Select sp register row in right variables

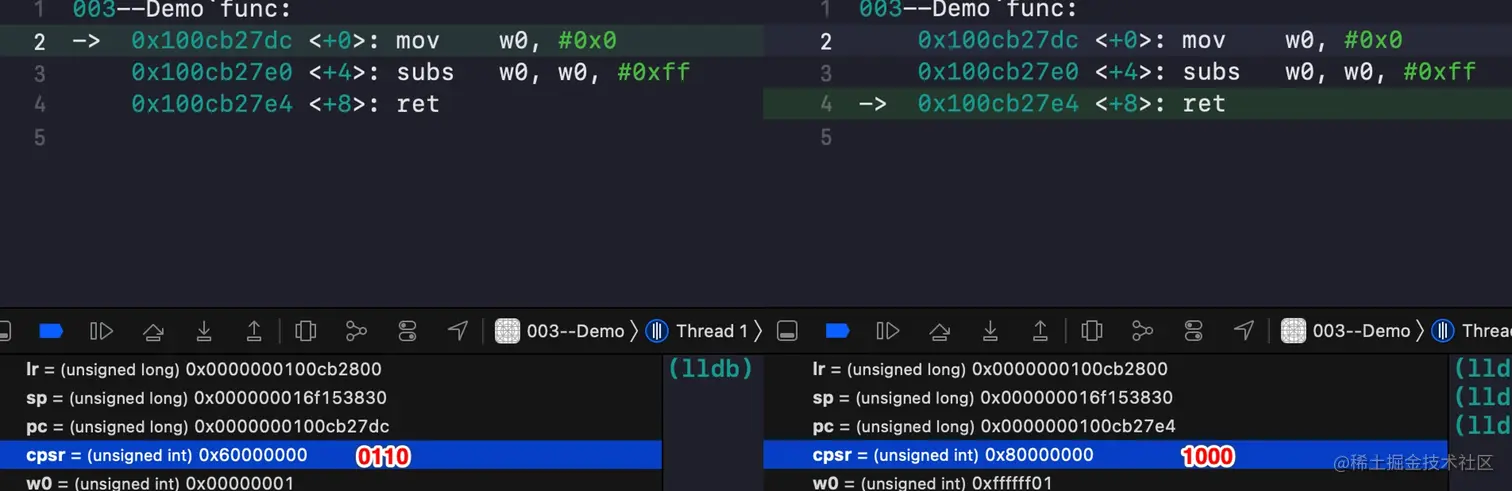(1105, 398)
